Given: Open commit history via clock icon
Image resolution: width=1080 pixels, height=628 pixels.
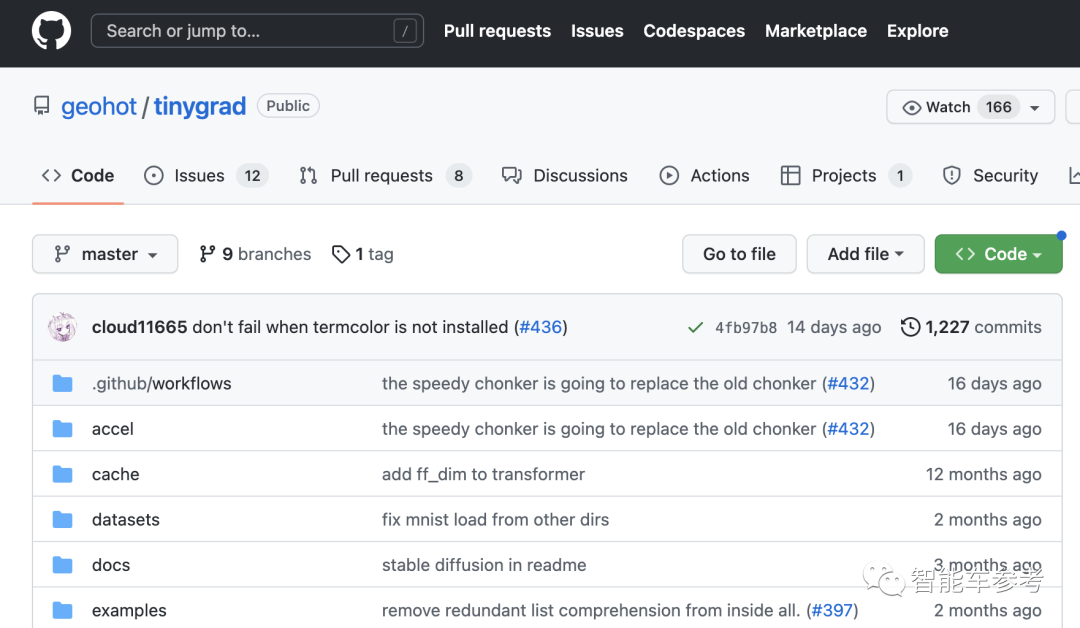Looking at the screenshot, I should point(910,327).
